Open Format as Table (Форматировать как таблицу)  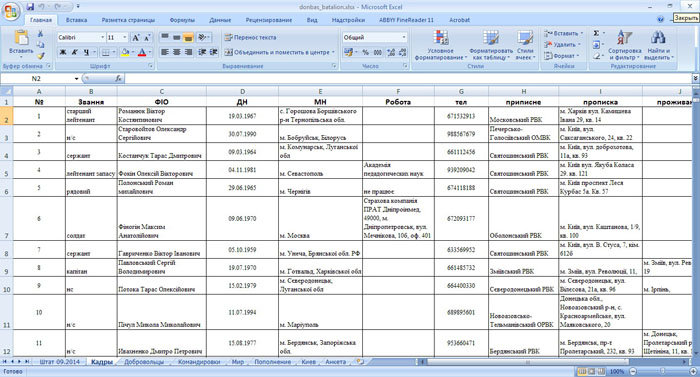pyautogui.click(x=491, y=45)
